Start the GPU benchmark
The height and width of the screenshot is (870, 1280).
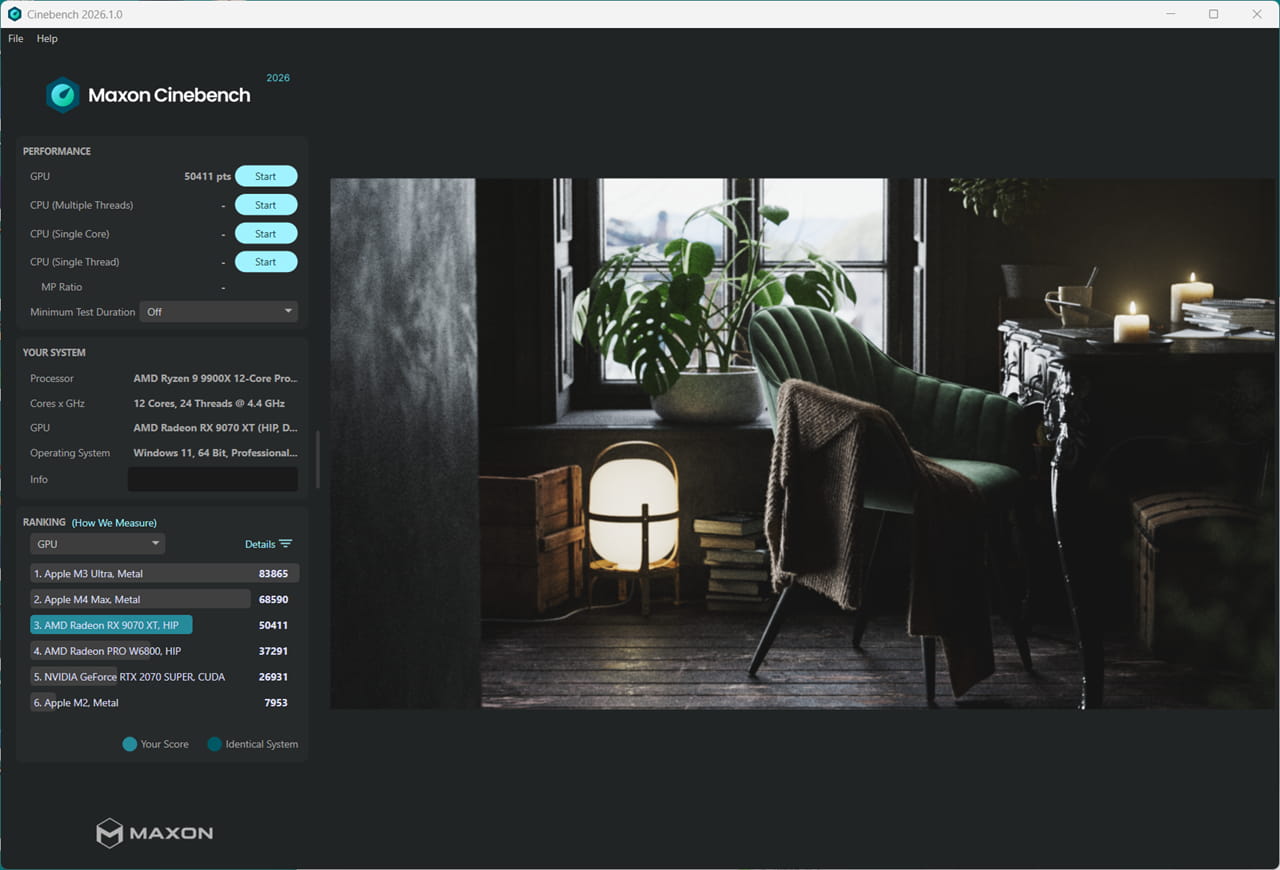(266, 176)
